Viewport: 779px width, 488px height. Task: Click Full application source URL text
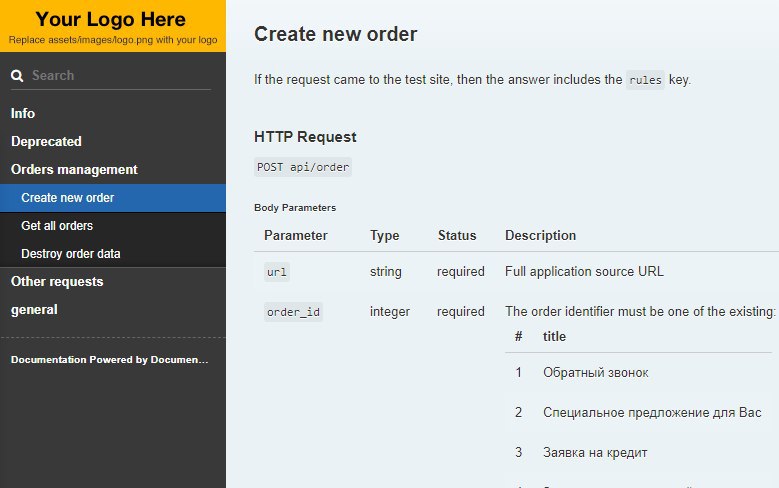pyautogui.click(x=584, y=271)
